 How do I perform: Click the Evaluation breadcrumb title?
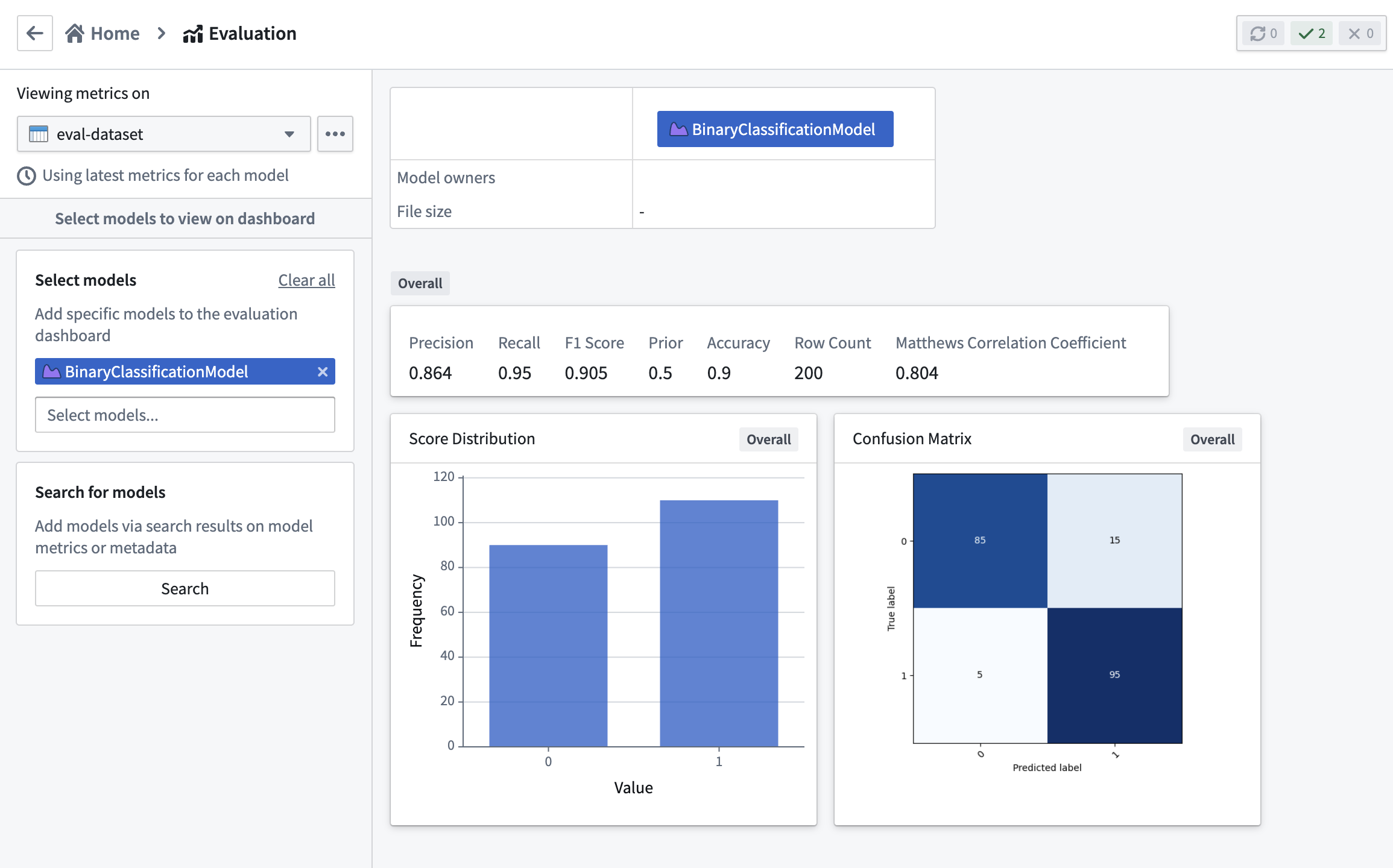(x=240, y=33)
